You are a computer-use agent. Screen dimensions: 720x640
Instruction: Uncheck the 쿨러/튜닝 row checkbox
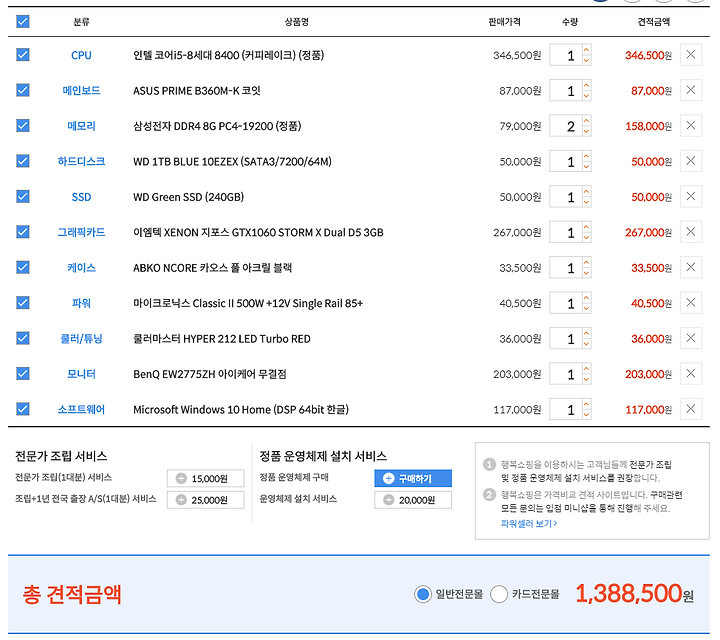pyautogui.click(x=23, y=338)
